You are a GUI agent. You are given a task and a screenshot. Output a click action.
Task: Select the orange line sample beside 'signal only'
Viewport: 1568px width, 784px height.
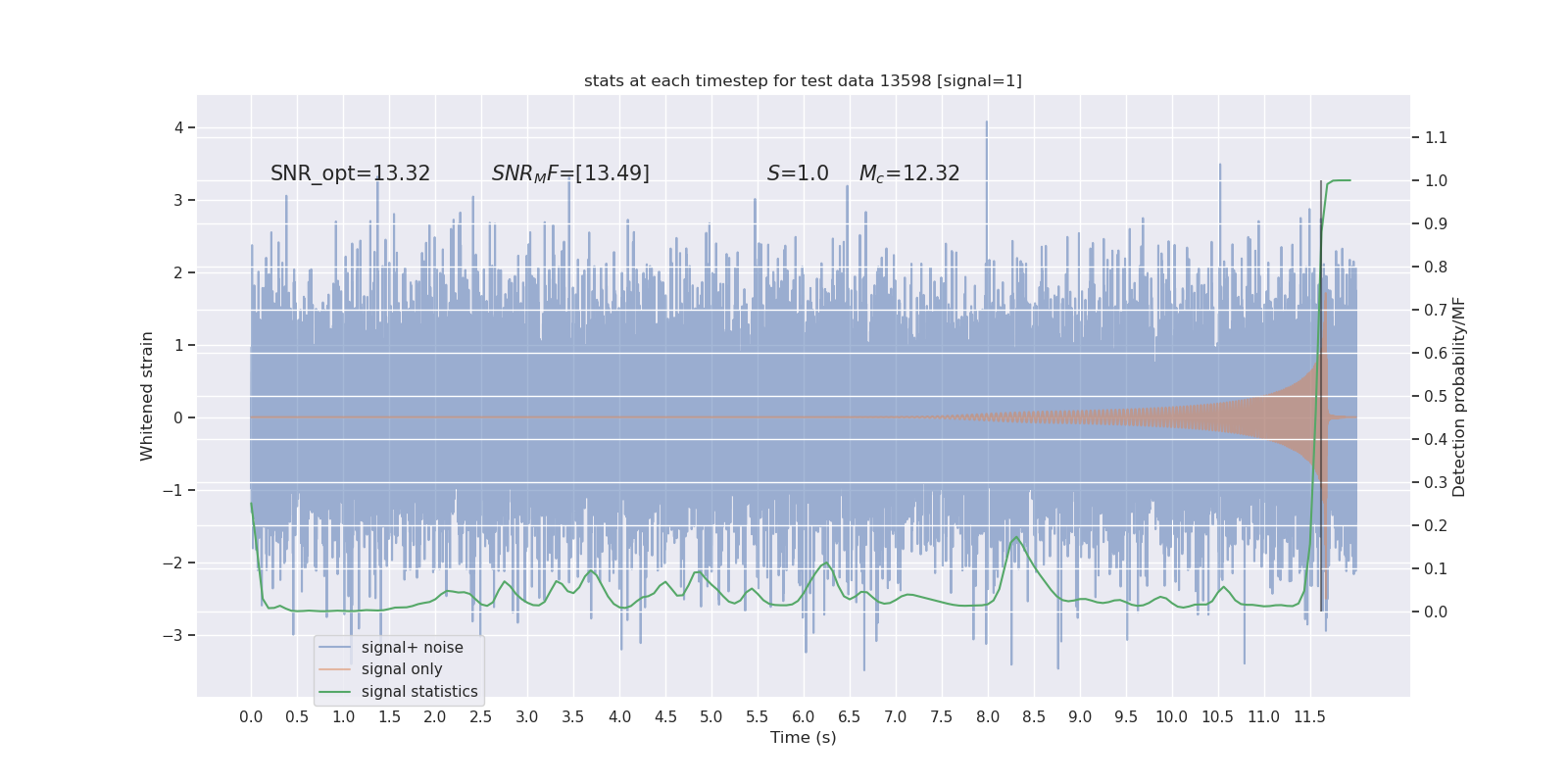pos(334,669)
